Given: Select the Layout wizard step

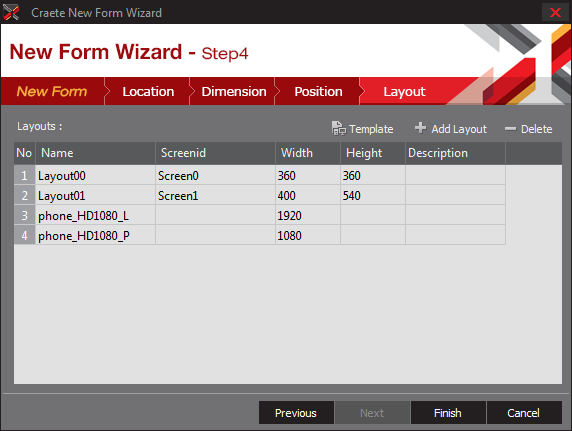Looking at the screenshot, I should coord(404,91).
